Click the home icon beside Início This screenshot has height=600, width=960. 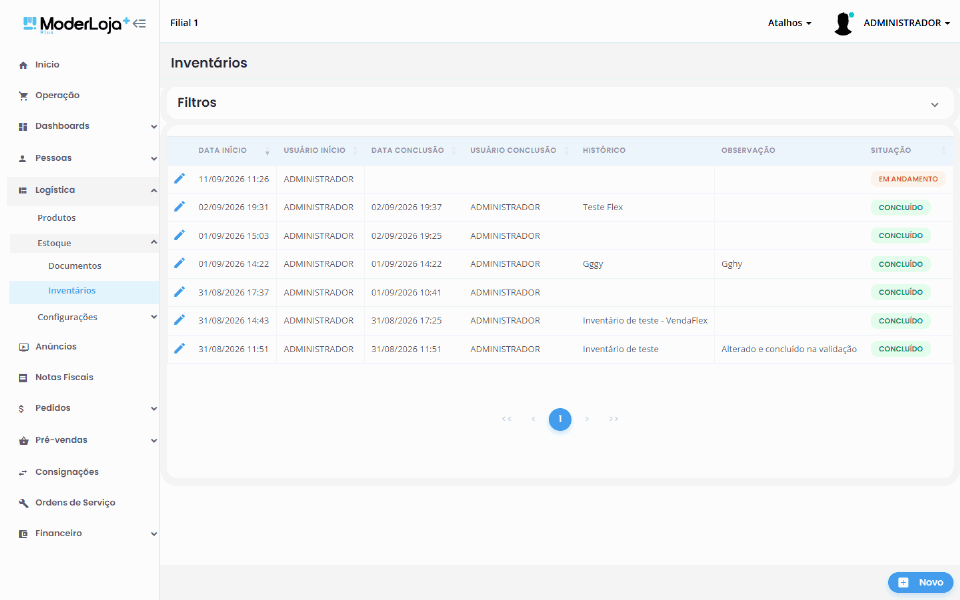pyautogui.click(x=23, y=65)
